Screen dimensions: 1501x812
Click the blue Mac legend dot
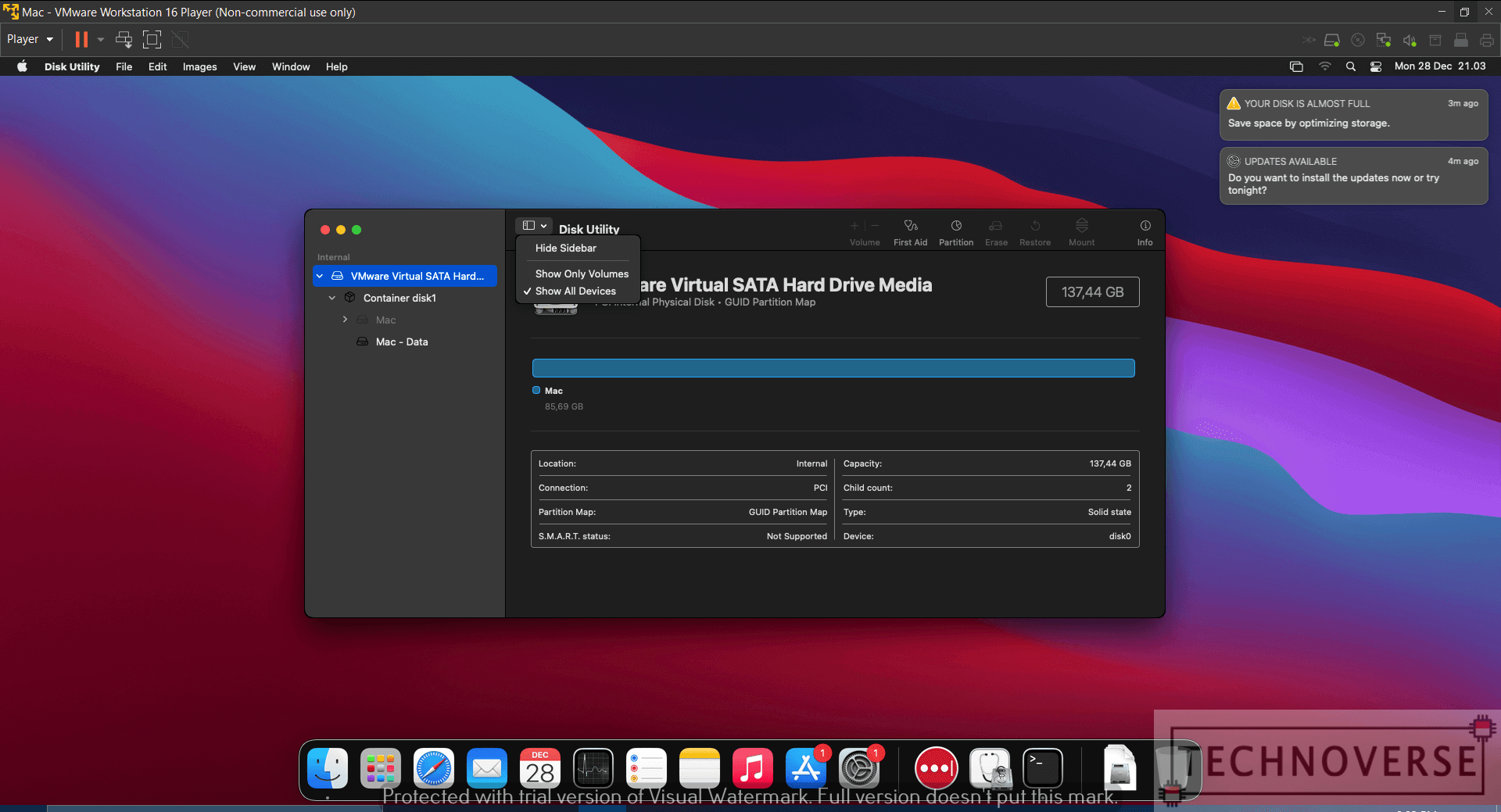536,390
